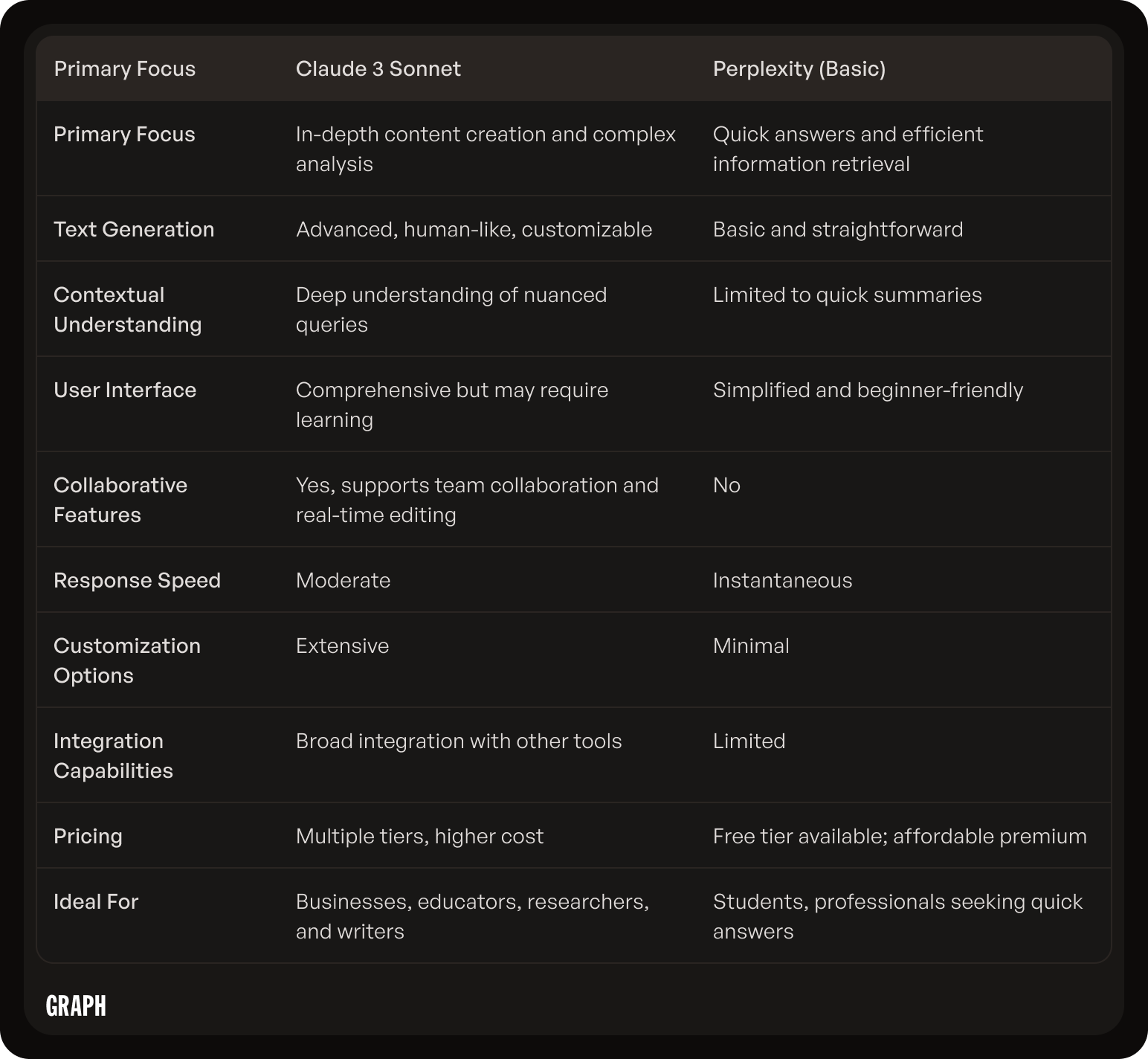Click the 'User Interface' row label
The image size is (1148, 1059).
(x=125, y=390)
